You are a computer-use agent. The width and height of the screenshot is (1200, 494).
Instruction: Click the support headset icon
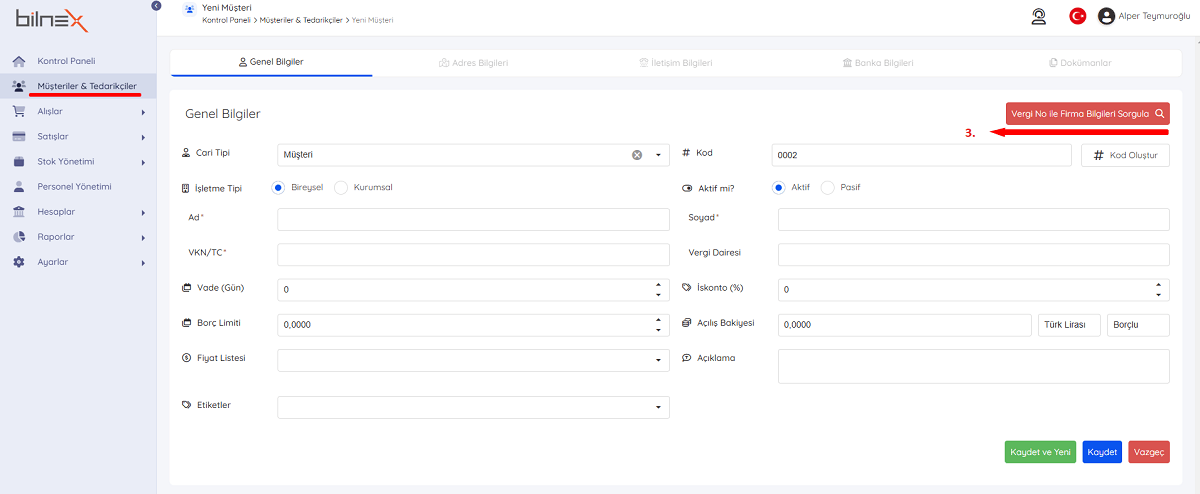pos(1039,16)
